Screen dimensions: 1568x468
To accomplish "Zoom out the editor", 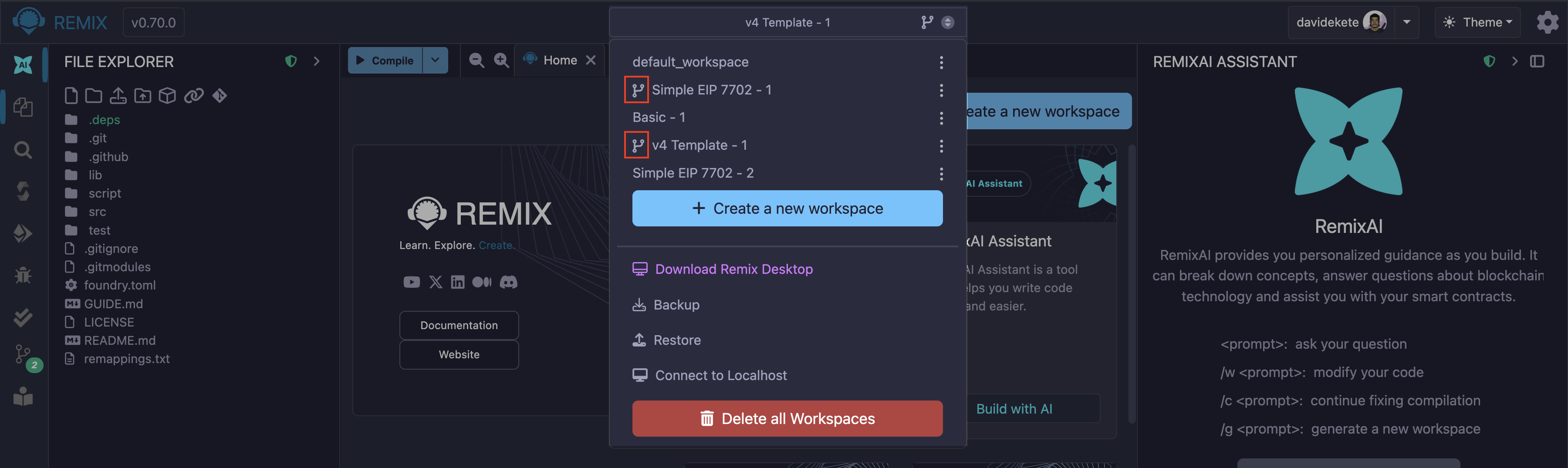I will (x=476, y=60).
